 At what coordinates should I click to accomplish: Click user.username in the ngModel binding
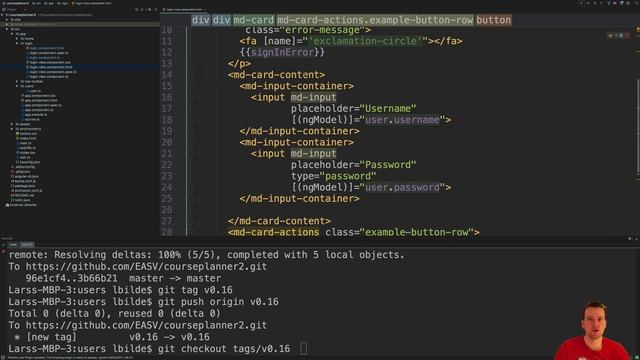point(402,120)
